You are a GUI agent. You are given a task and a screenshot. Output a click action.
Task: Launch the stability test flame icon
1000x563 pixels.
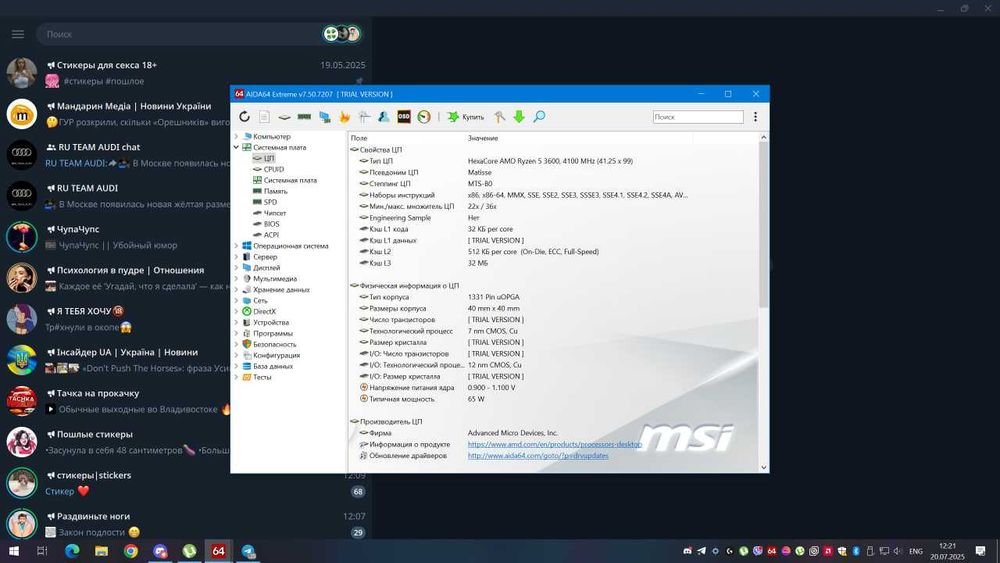click(x=344, y=117)
